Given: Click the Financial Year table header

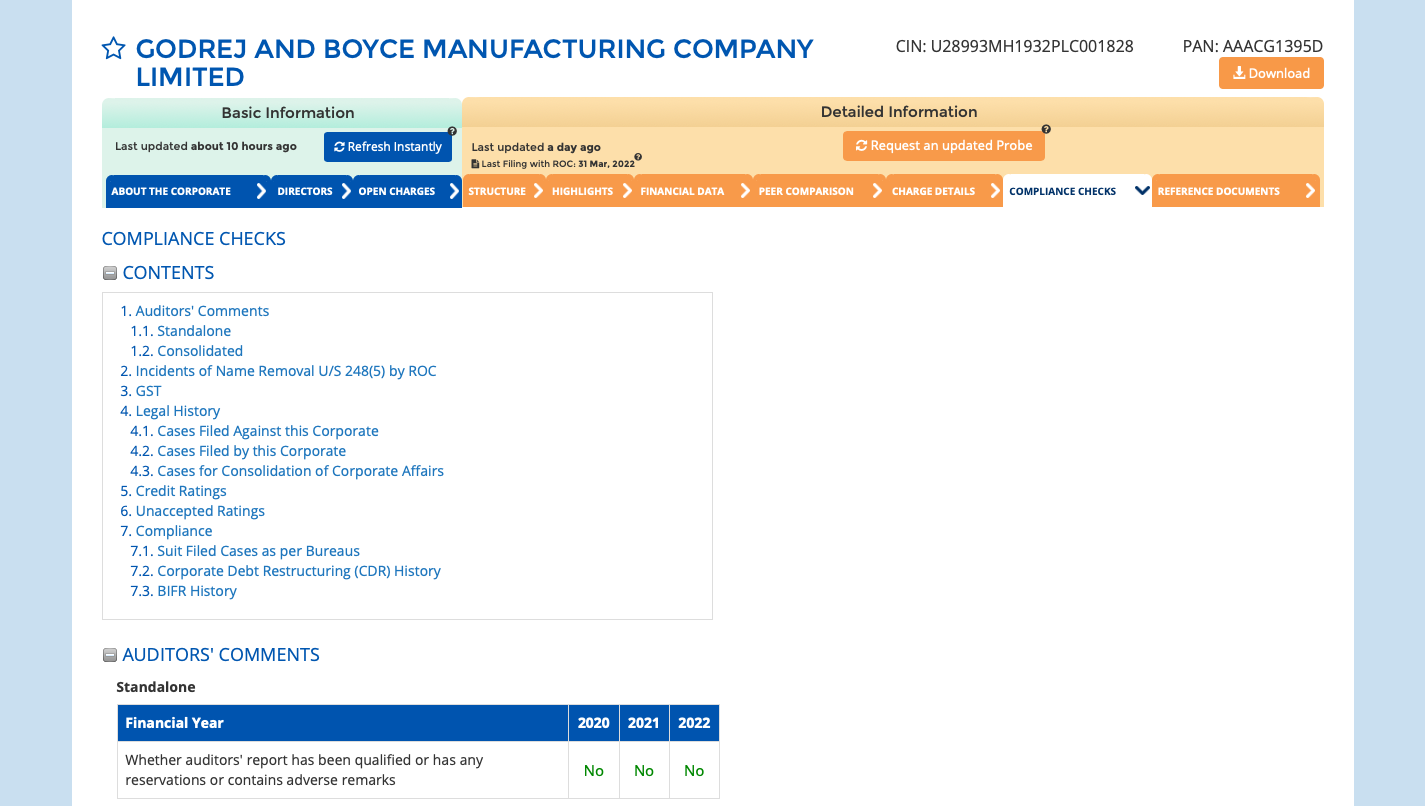Looking at the screenshot, I should [x=174, y=723].
